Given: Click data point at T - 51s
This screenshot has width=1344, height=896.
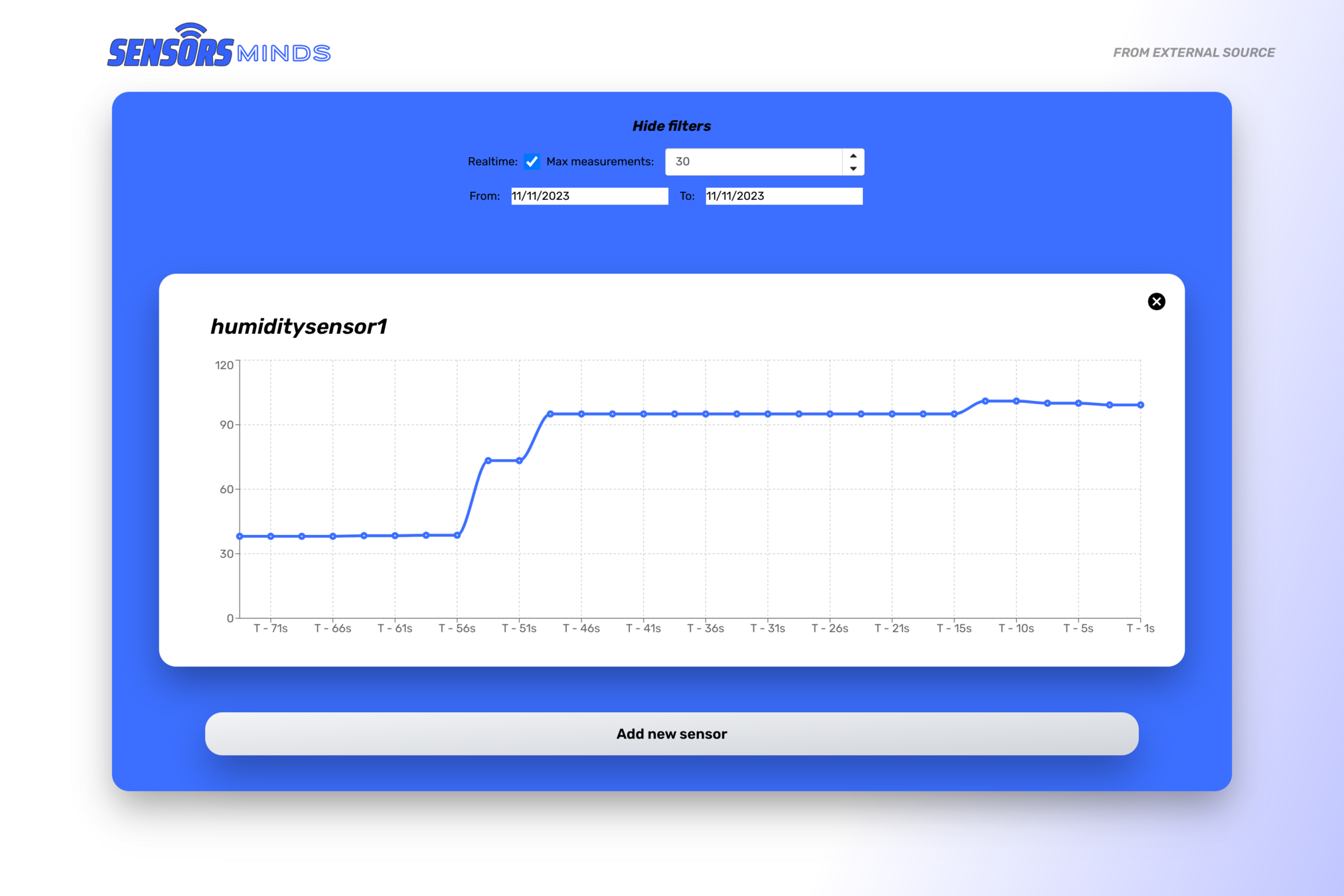Looking at the screenshot, I should click(519, 461).
